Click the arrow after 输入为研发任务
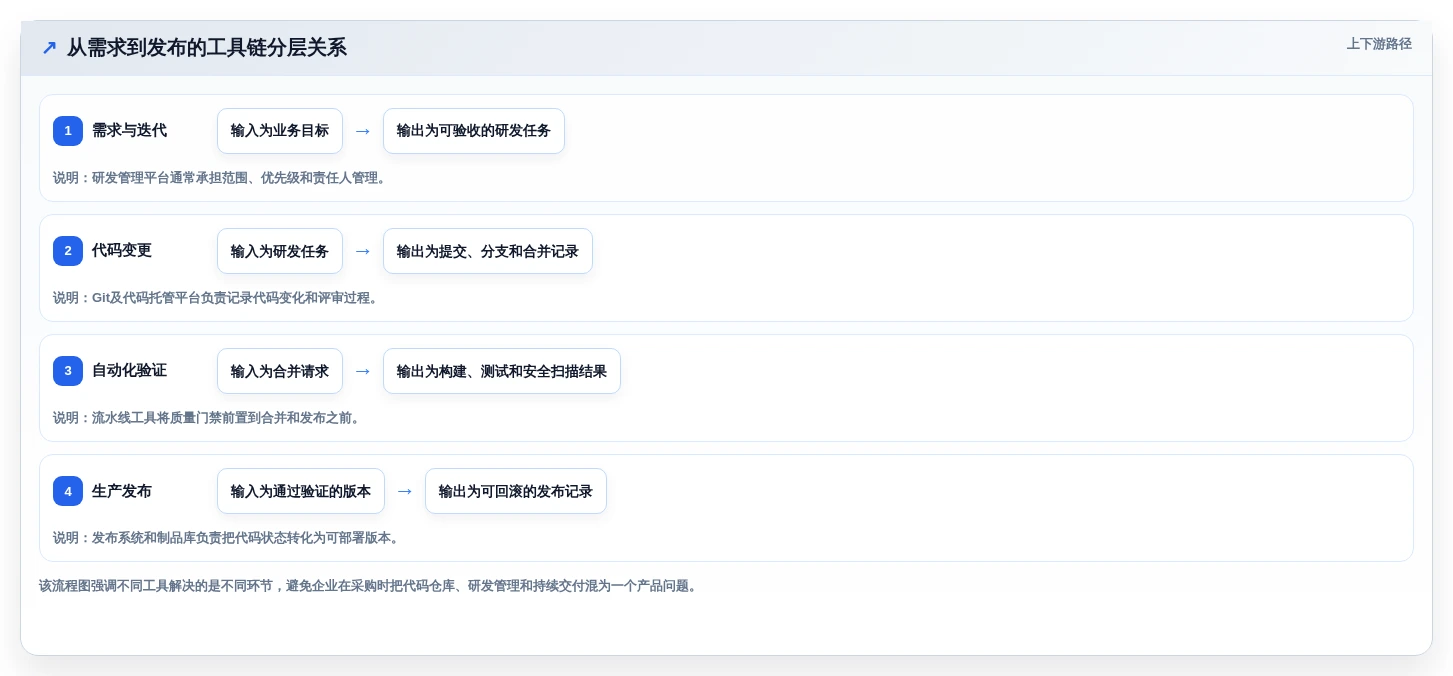Screen dimensions: 1453x676 (363, 251)
